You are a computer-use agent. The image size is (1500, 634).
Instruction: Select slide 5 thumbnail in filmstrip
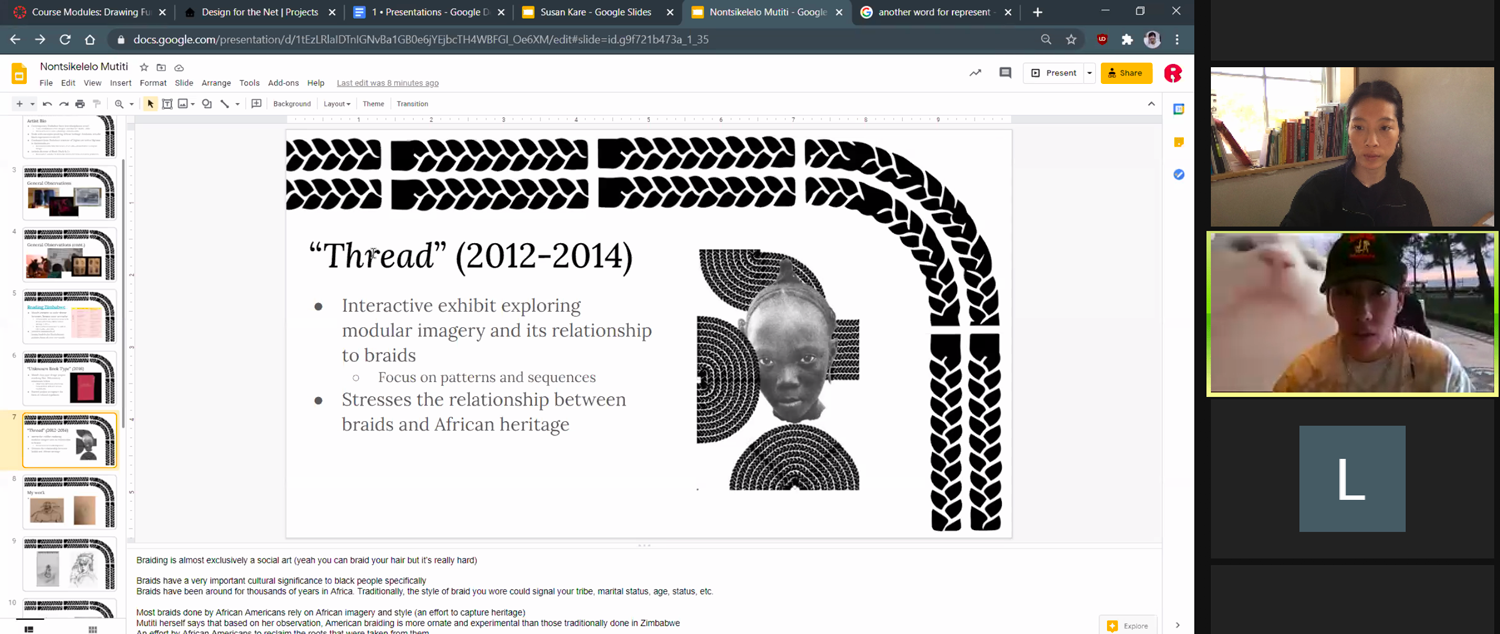pyautogui.click(x=69, y=317)
